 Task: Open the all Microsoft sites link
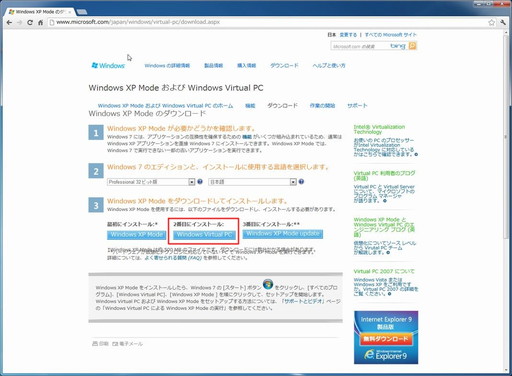point(391,35)
